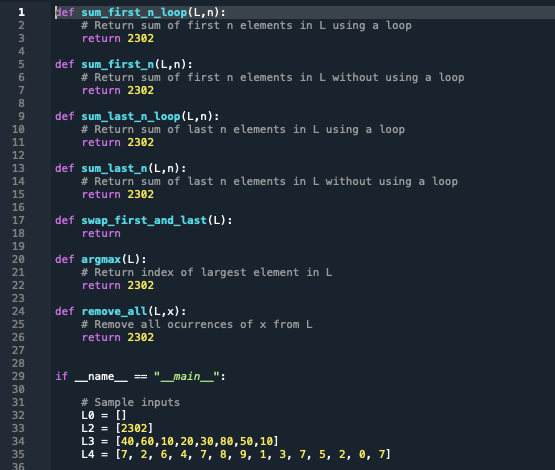This screenshot has width=555, height=470.
Task: Click line number 33 in the gutter
Action: pyautogui.click(x=18, y=428)
